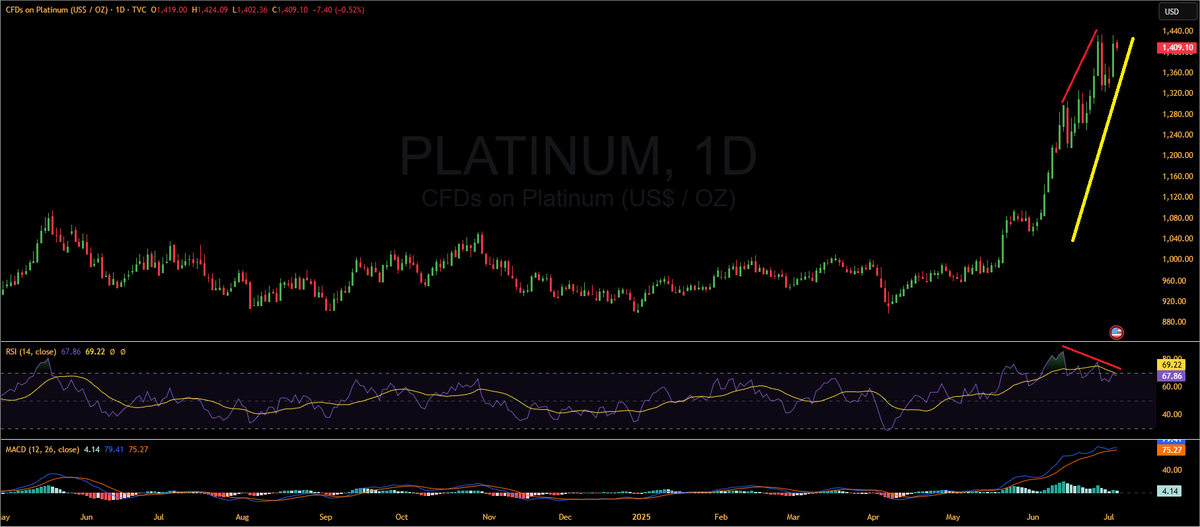Click the US economic event flag icon

tap(1117, 331)
